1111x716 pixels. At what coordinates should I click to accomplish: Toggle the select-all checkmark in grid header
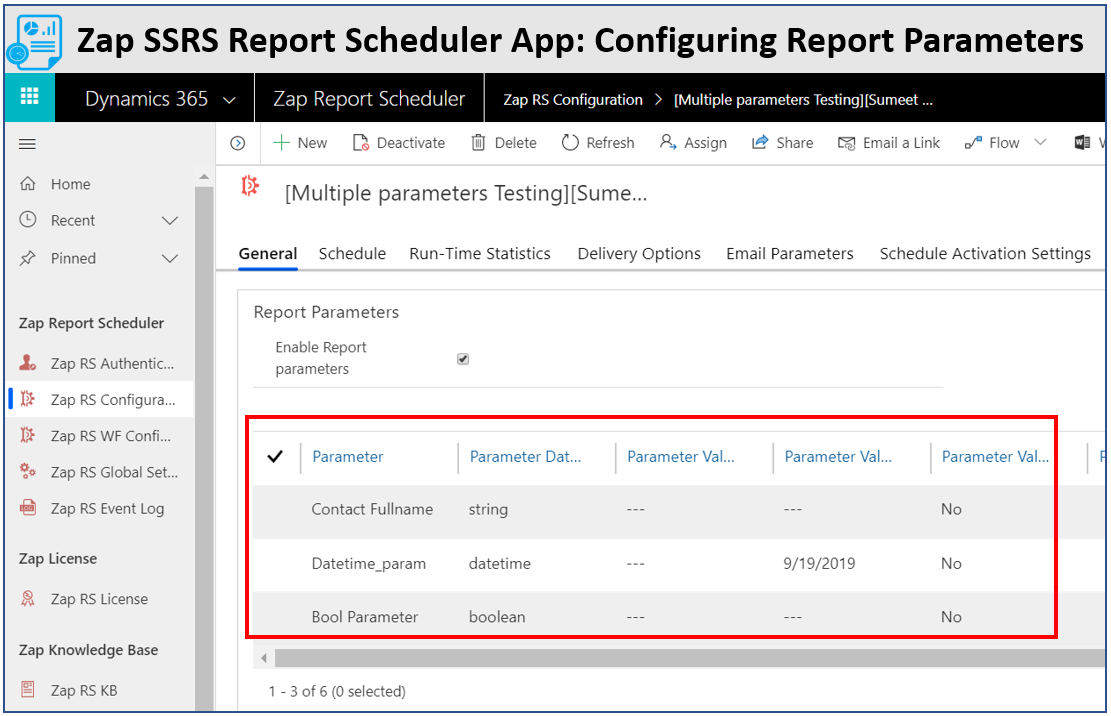275,457
